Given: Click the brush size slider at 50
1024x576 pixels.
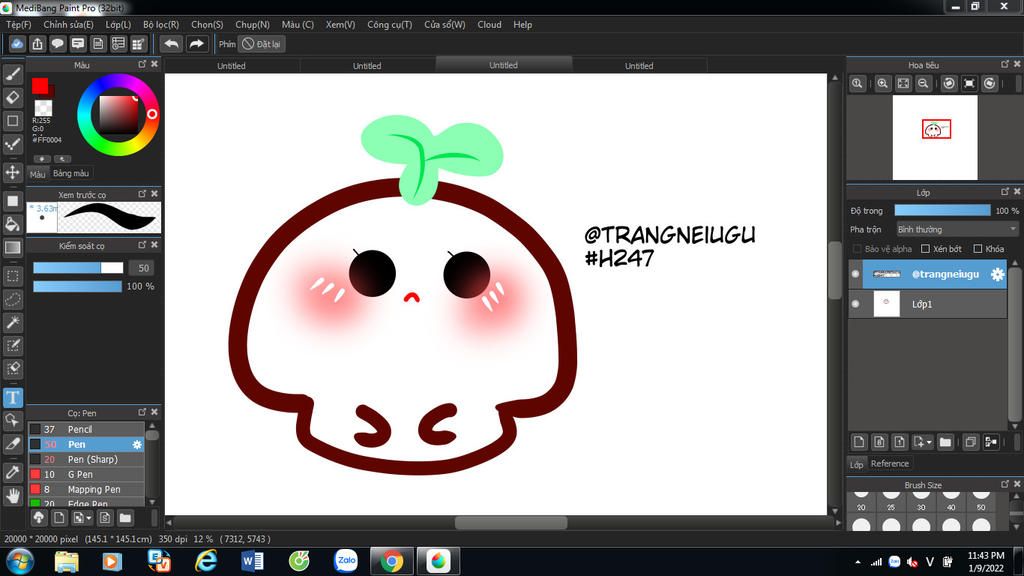Looking at the screenshot, I should [x=78, y=268].
